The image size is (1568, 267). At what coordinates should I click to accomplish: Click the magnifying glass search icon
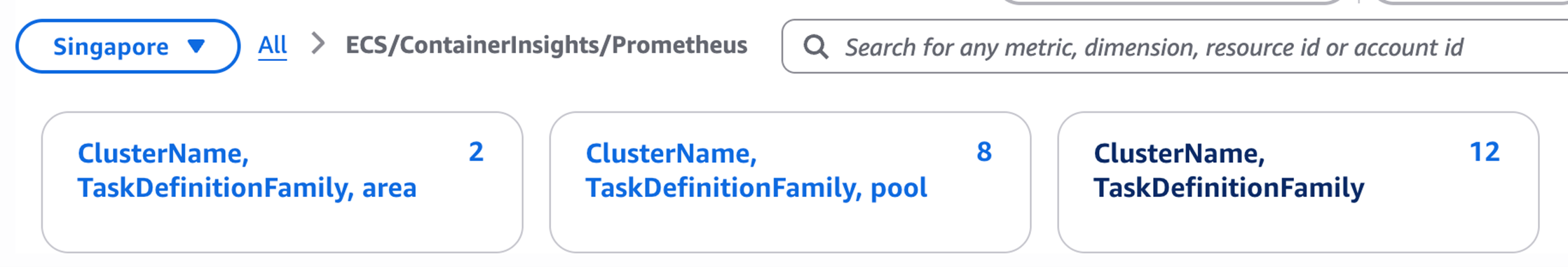point(815,47)
